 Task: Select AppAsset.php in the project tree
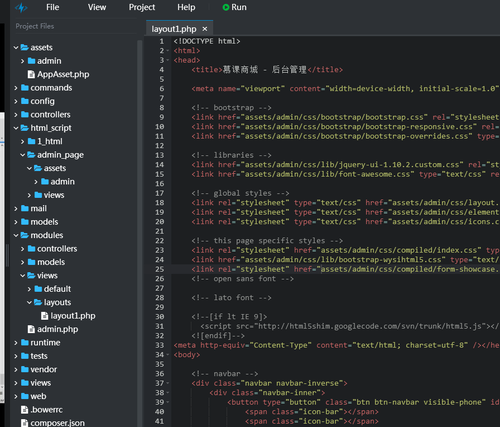(x=63, y=74)
